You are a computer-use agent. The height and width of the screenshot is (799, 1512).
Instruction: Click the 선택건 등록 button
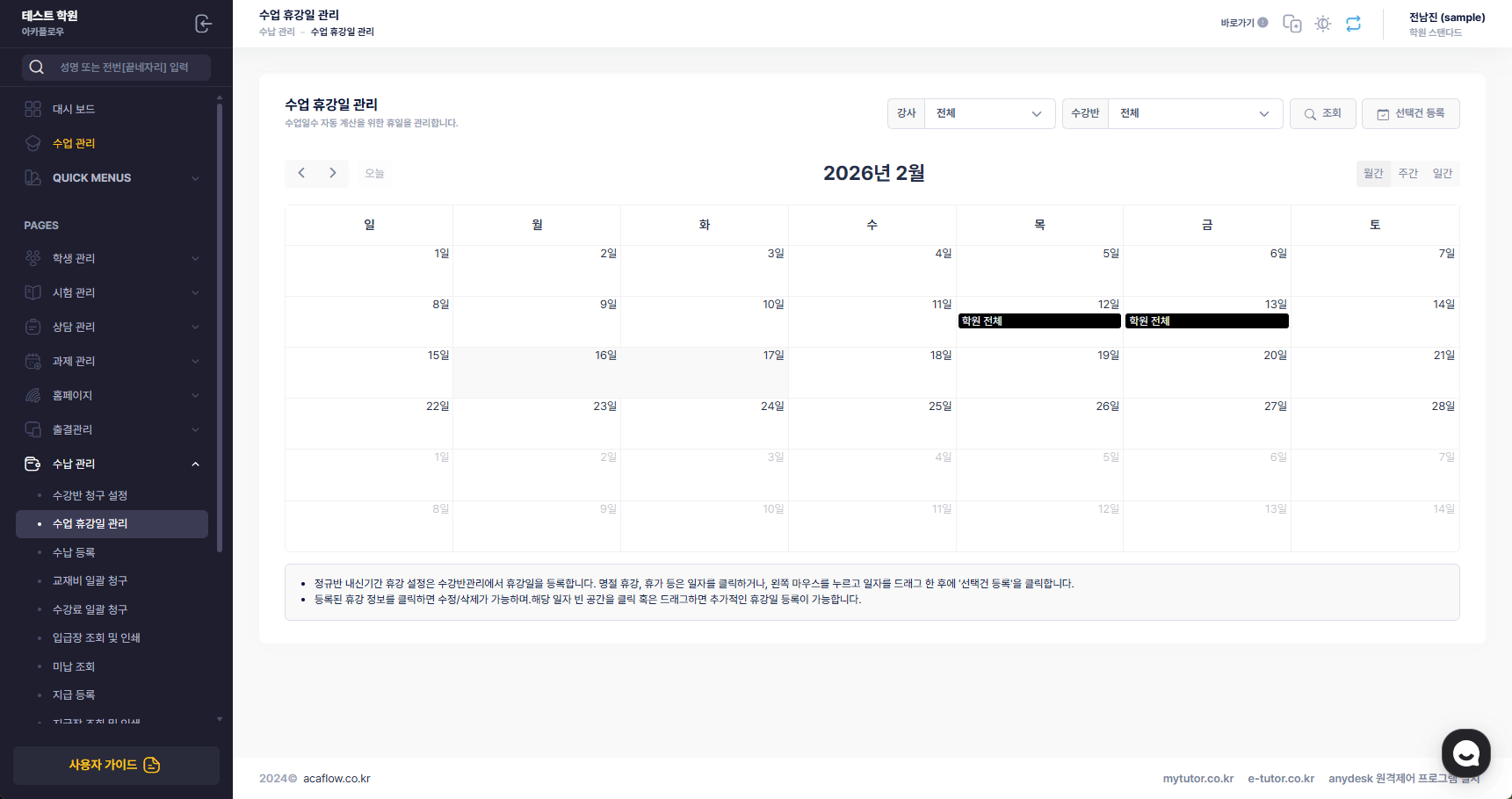point(1410,114)
